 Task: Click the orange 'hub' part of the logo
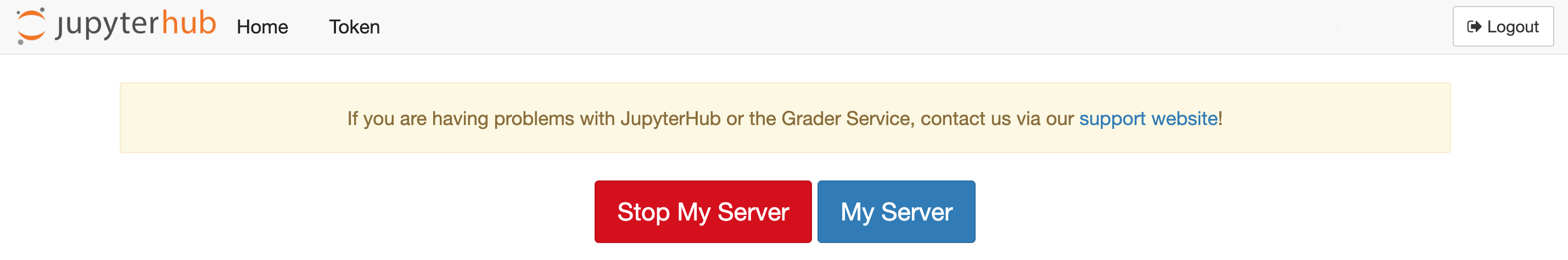(x=189, y=23)
